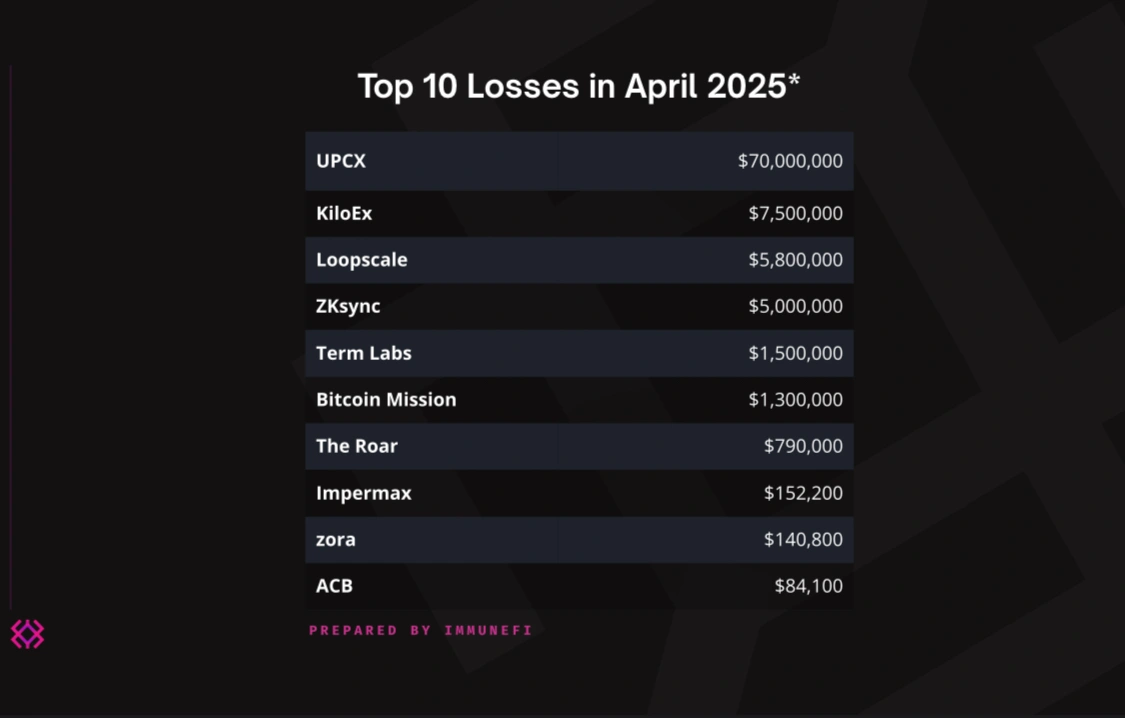The image size is (1125, 718).
Task: Click the Impermax table entry
Action: pyautogui.click(x=364, y=493)
